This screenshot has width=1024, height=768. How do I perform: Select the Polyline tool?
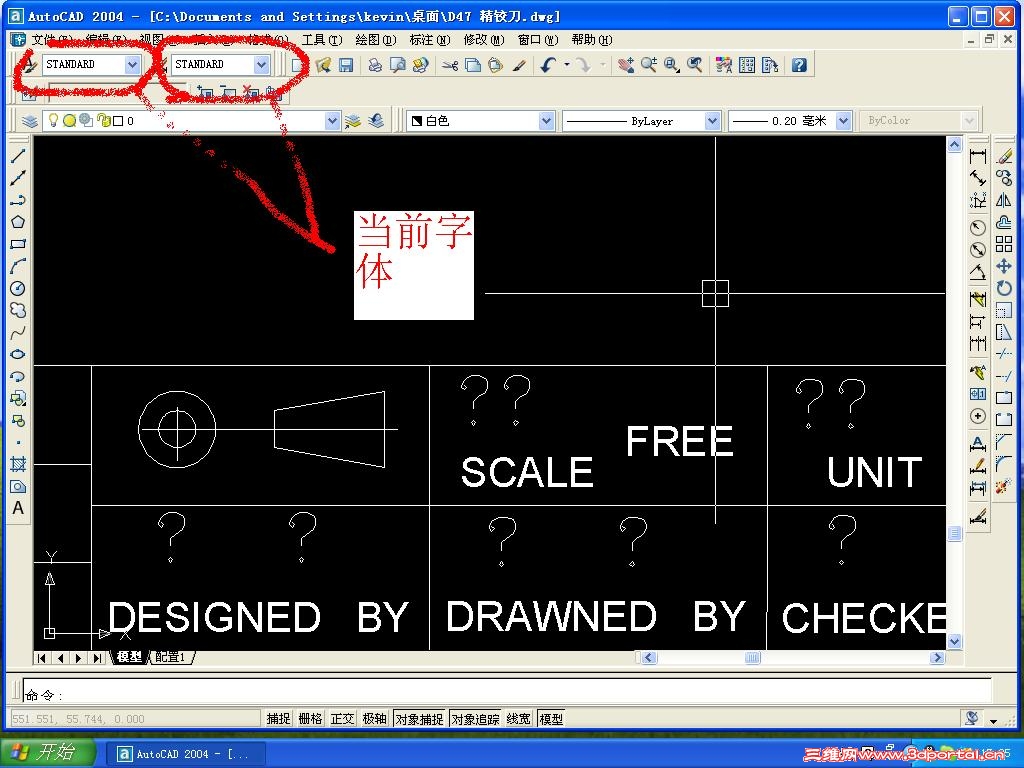point(18,200)
